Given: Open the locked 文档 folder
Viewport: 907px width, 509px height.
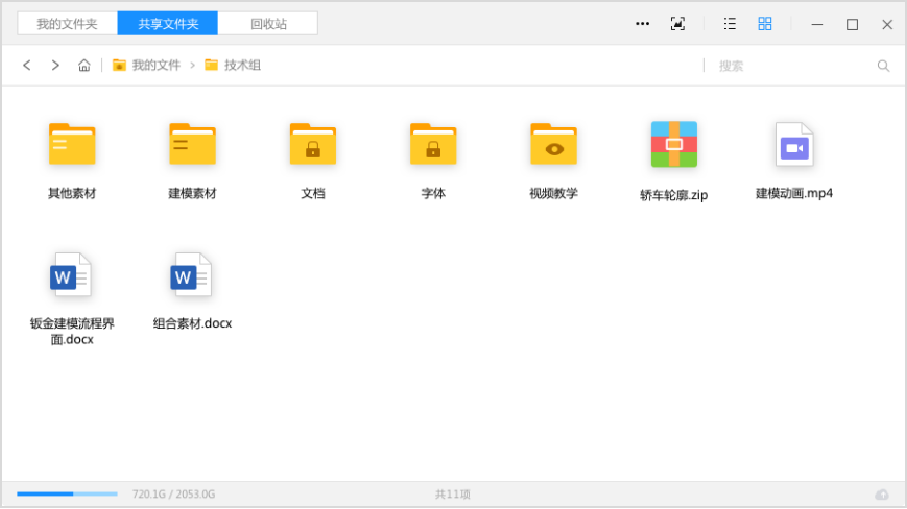Looking at the screenshot, I should point(313,145).
